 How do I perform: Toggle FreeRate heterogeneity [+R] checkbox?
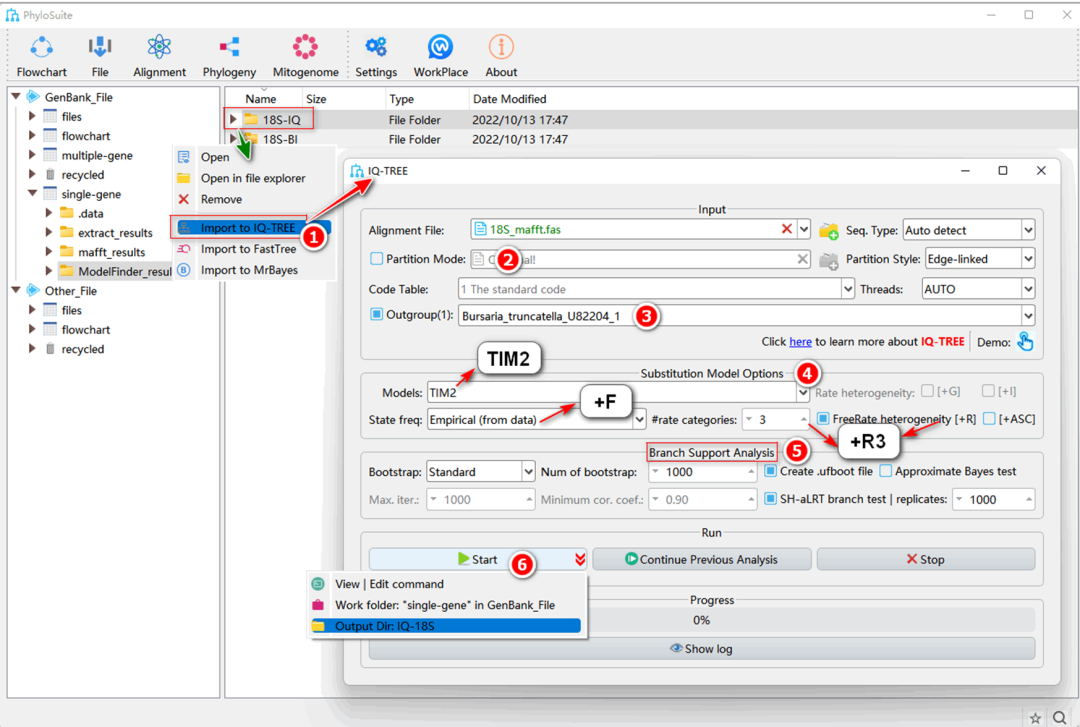pyautogui.click(x=822, y=418)
